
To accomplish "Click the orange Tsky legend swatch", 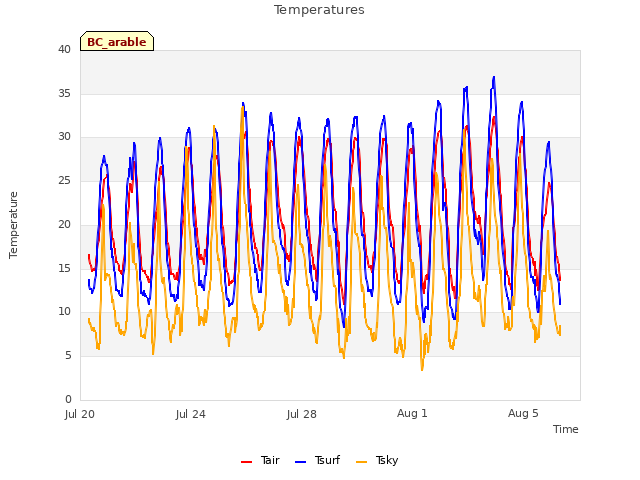I will 362,462.
